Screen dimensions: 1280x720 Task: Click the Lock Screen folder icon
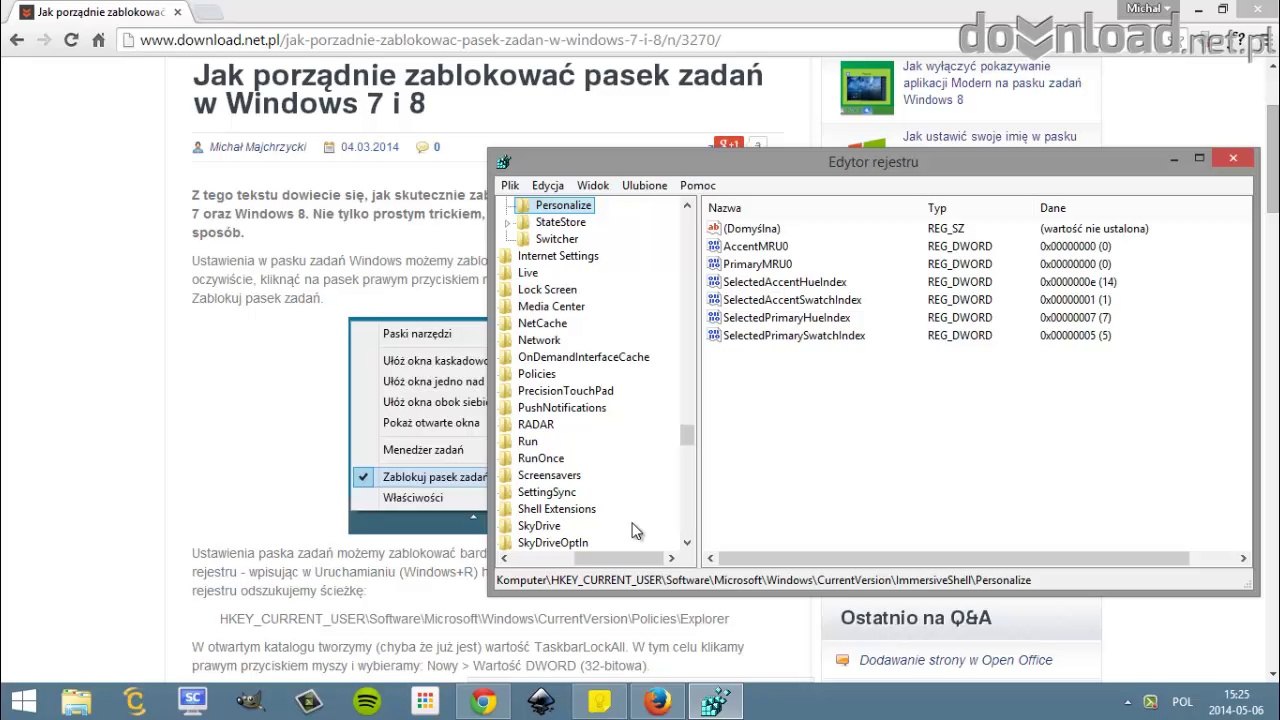point(505,290)
